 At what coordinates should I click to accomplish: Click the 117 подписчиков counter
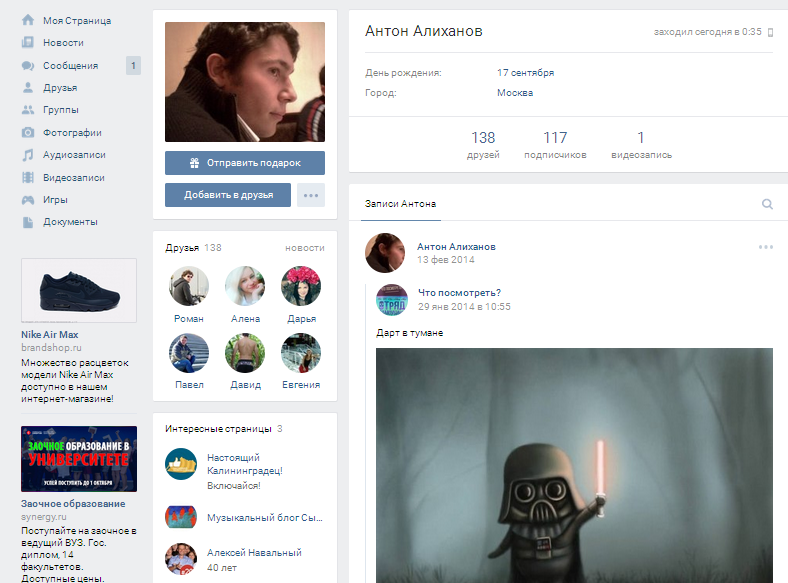(x=555, y=145)
